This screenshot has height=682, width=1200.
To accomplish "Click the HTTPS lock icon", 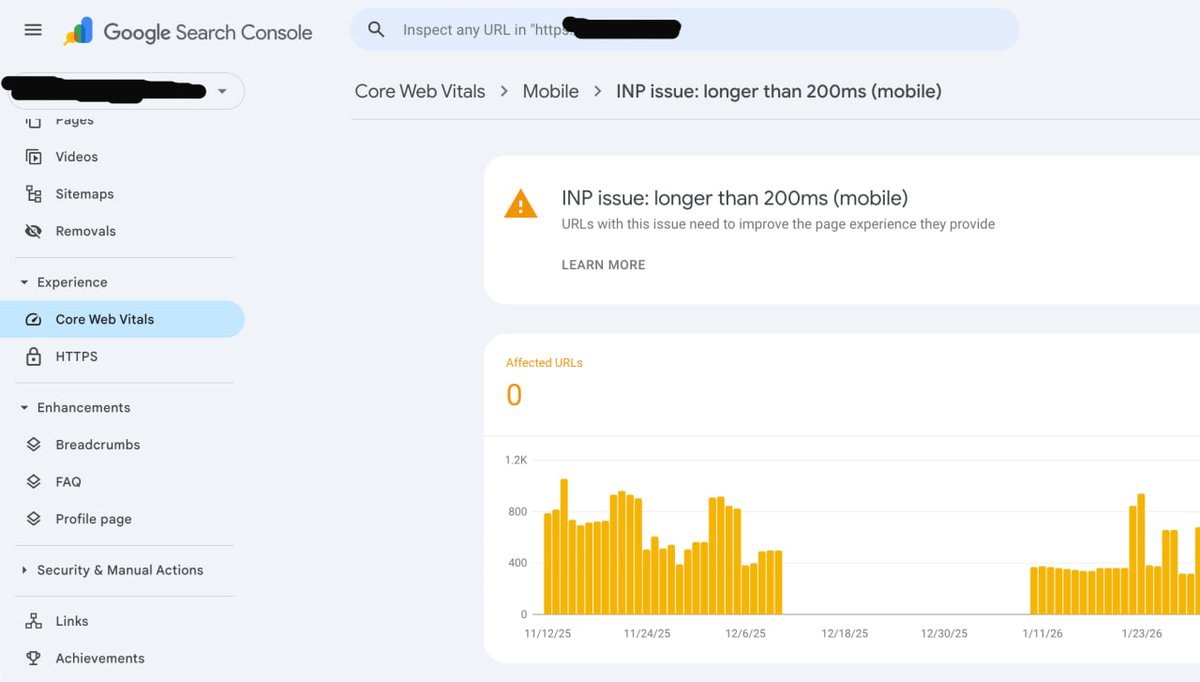I will (x=33, y=357).
